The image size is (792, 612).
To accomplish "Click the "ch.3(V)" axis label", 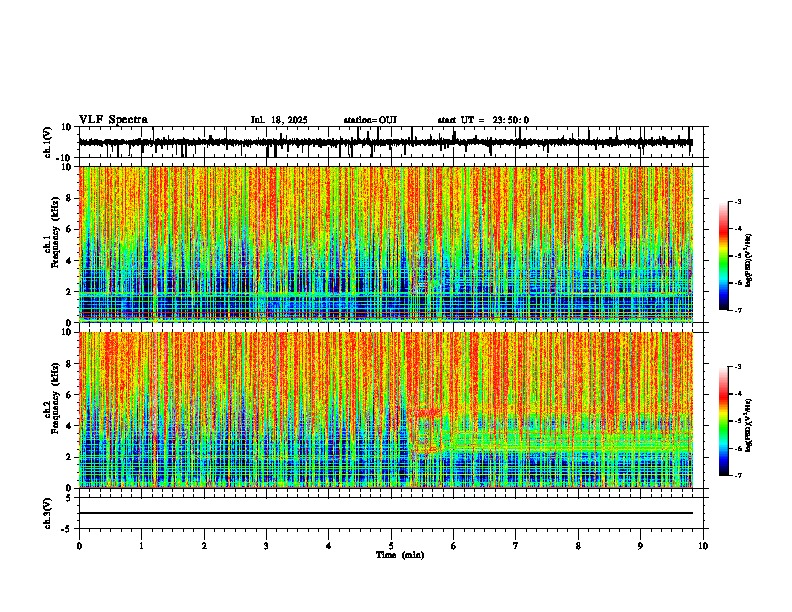I will click(48, 513).
